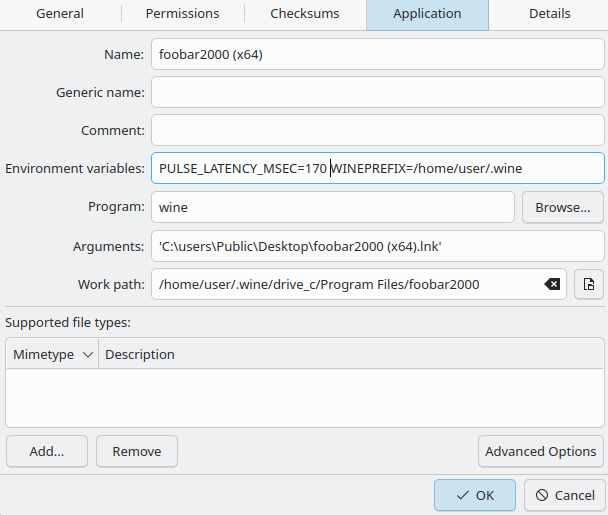This screenshot has width=608, height=515.
Task: Sort by the Mimetype column header
Action: [52, 354]
